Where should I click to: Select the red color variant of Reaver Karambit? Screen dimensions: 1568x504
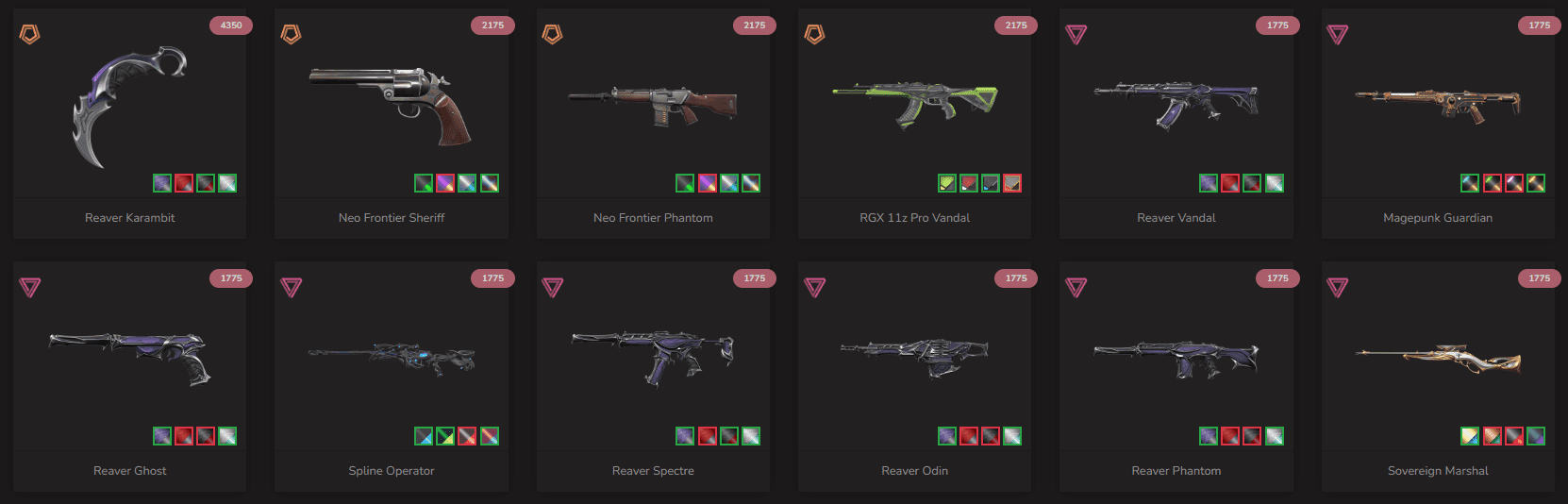click(x=184, y=183)
